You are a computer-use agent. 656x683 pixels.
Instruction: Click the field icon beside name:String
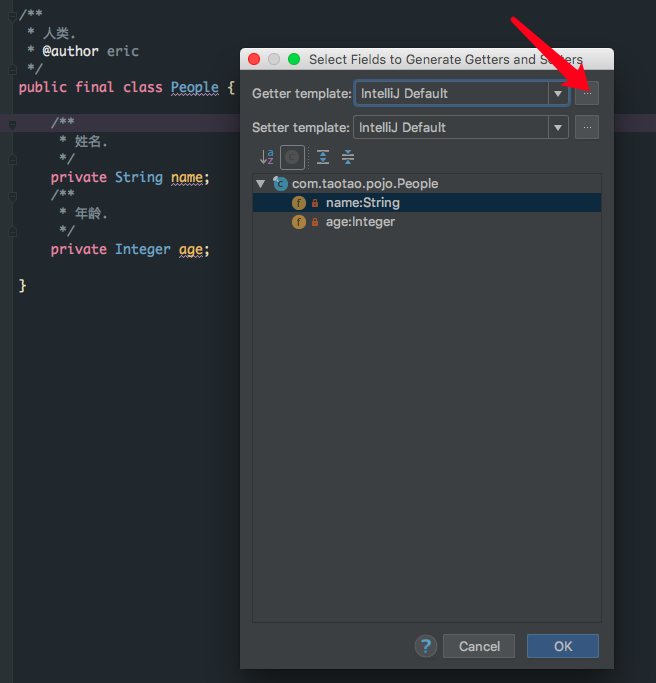(298, 203)
